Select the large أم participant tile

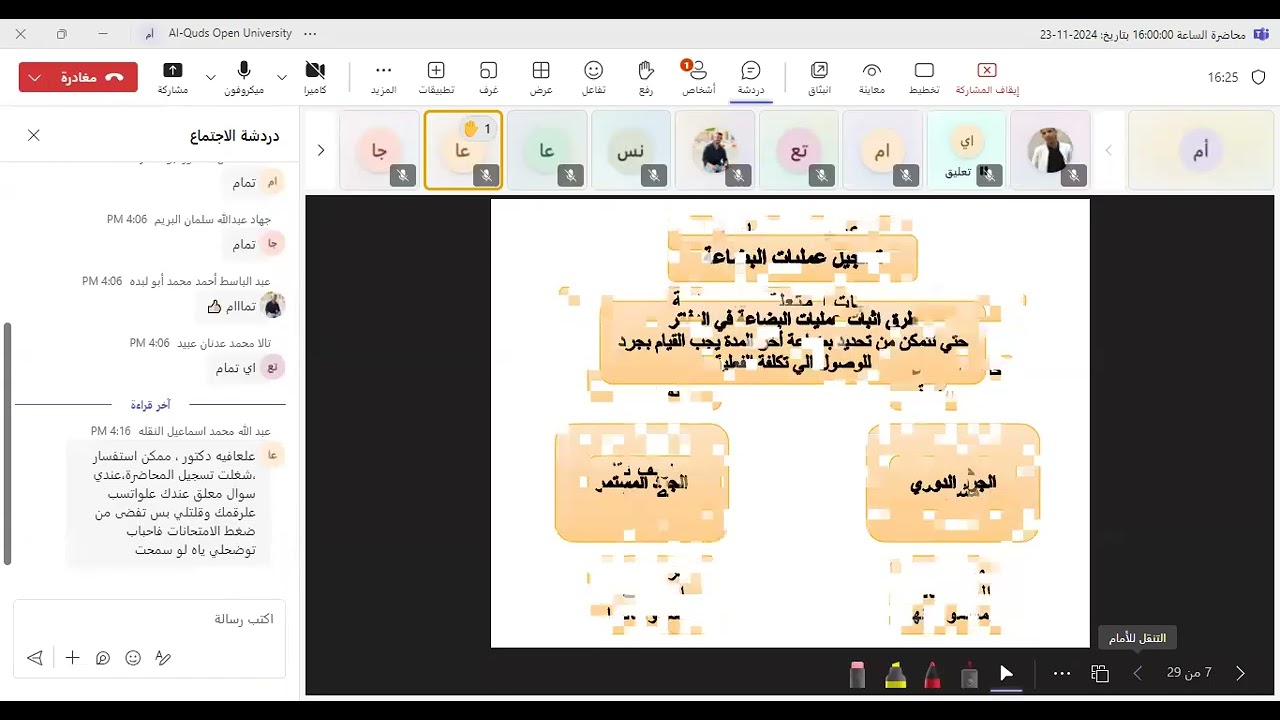click(x=1199, y=150)
